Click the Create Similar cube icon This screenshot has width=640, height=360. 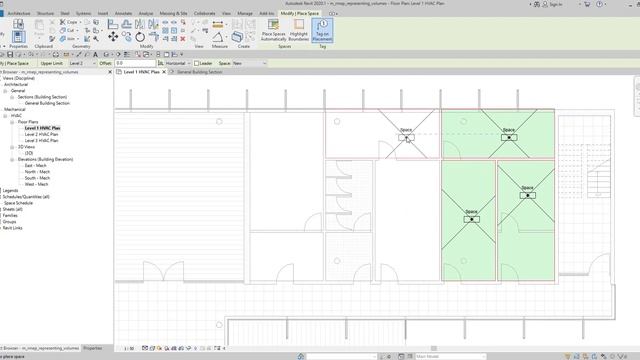click(237, 37)
